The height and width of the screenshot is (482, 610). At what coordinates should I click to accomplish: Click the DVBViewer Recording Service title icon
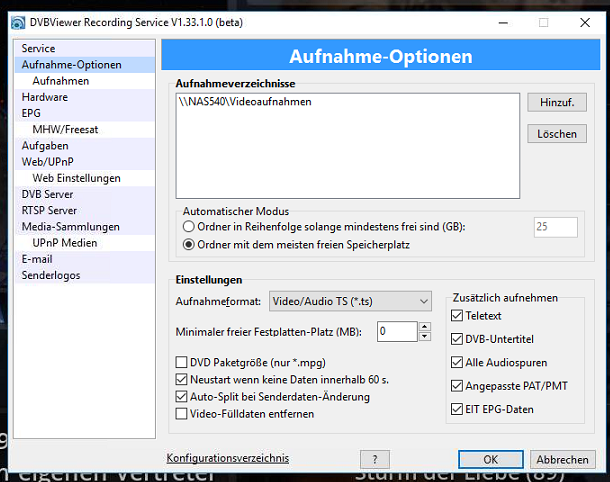coord(18,23)
